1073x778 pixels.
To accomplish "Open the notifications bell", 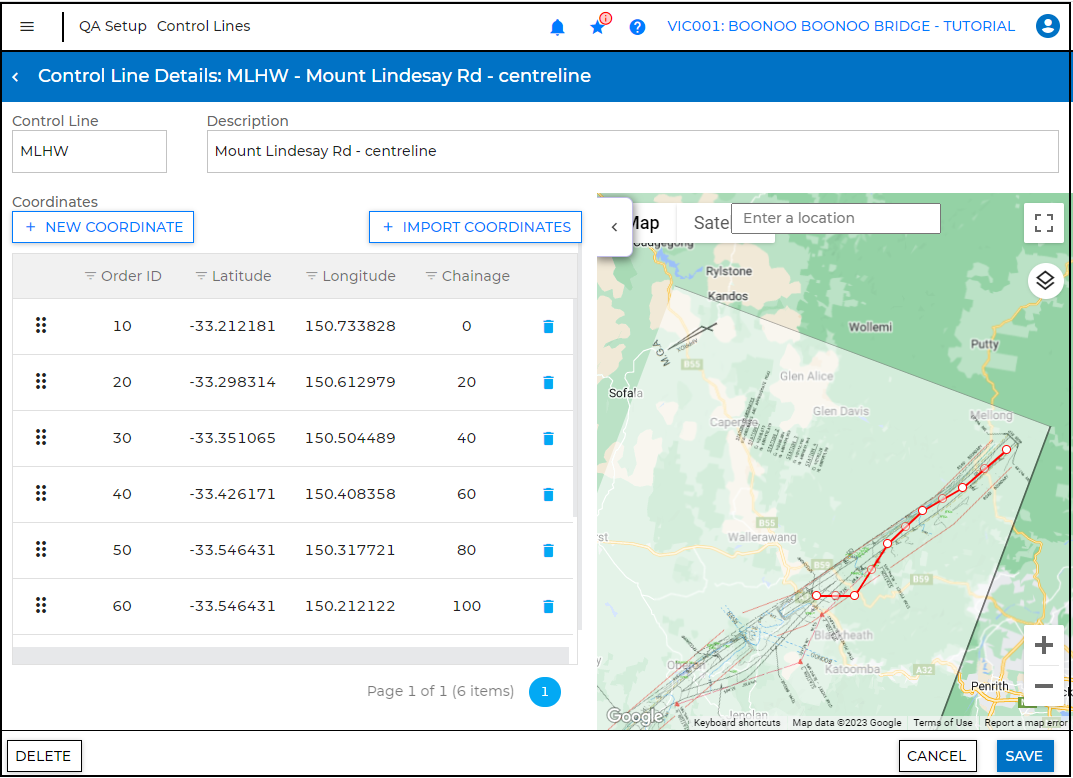I will pyautogui.click(x=558, y=27).
